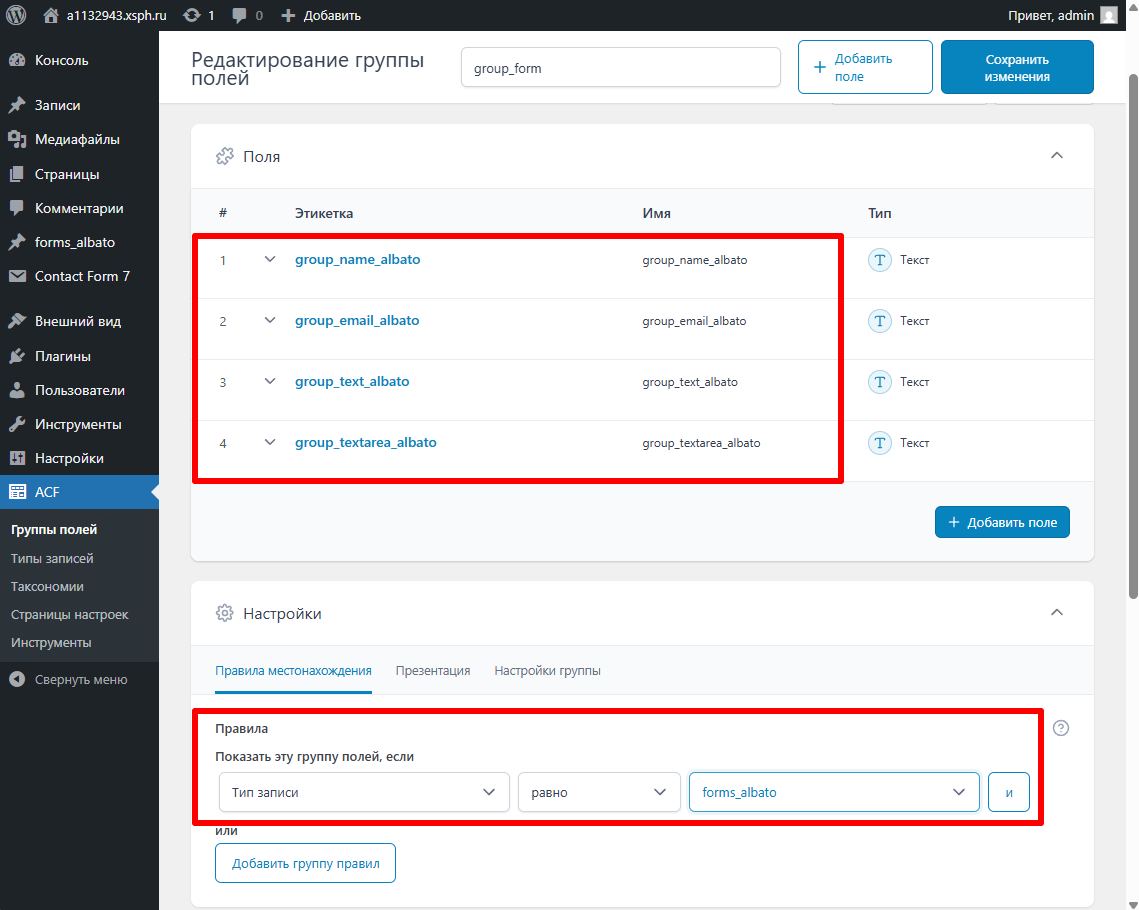Open the Тип записи rule dropdown

[x=363, y=792]
